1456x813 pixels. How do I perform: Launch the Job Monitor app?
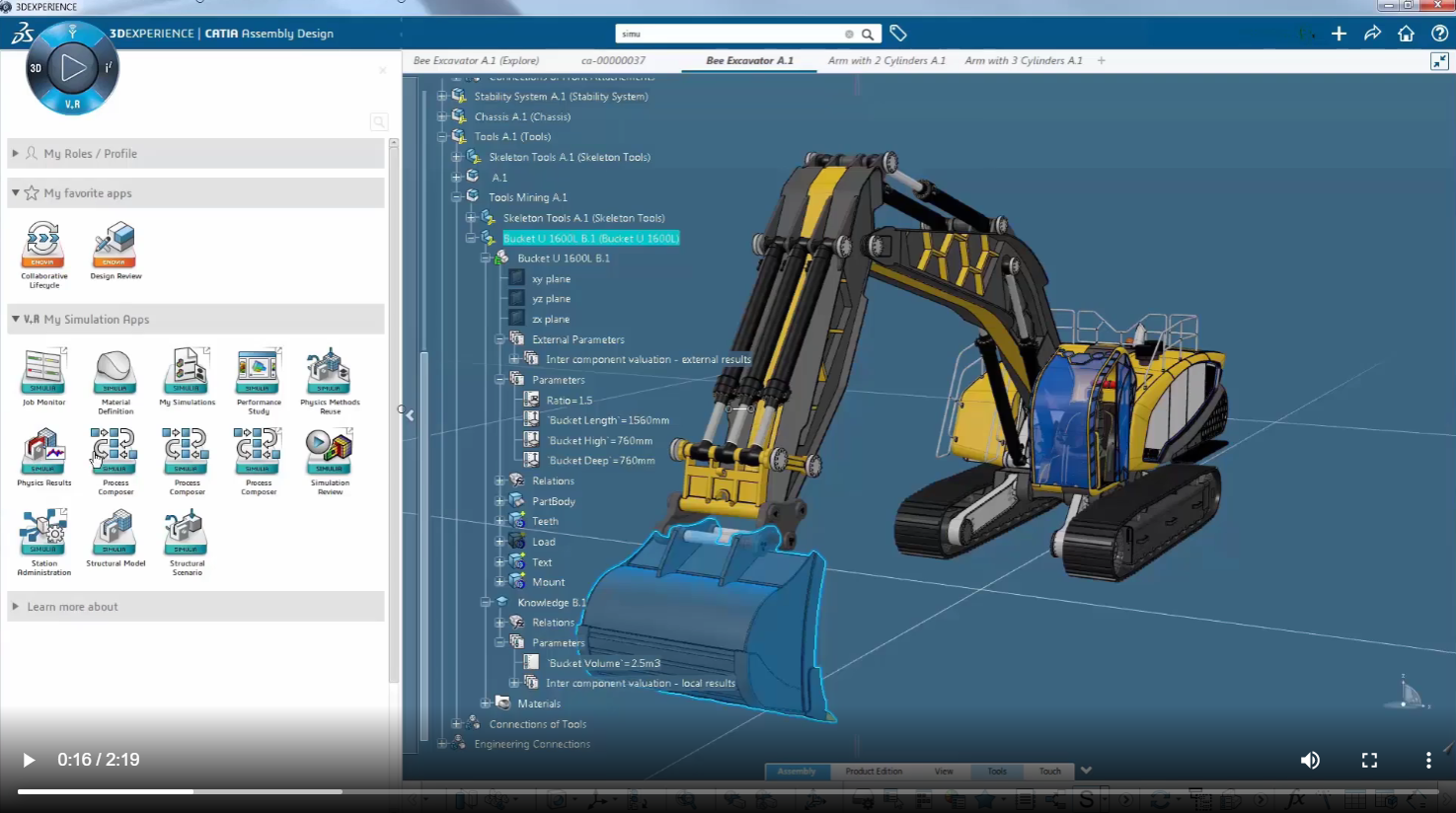44,377
